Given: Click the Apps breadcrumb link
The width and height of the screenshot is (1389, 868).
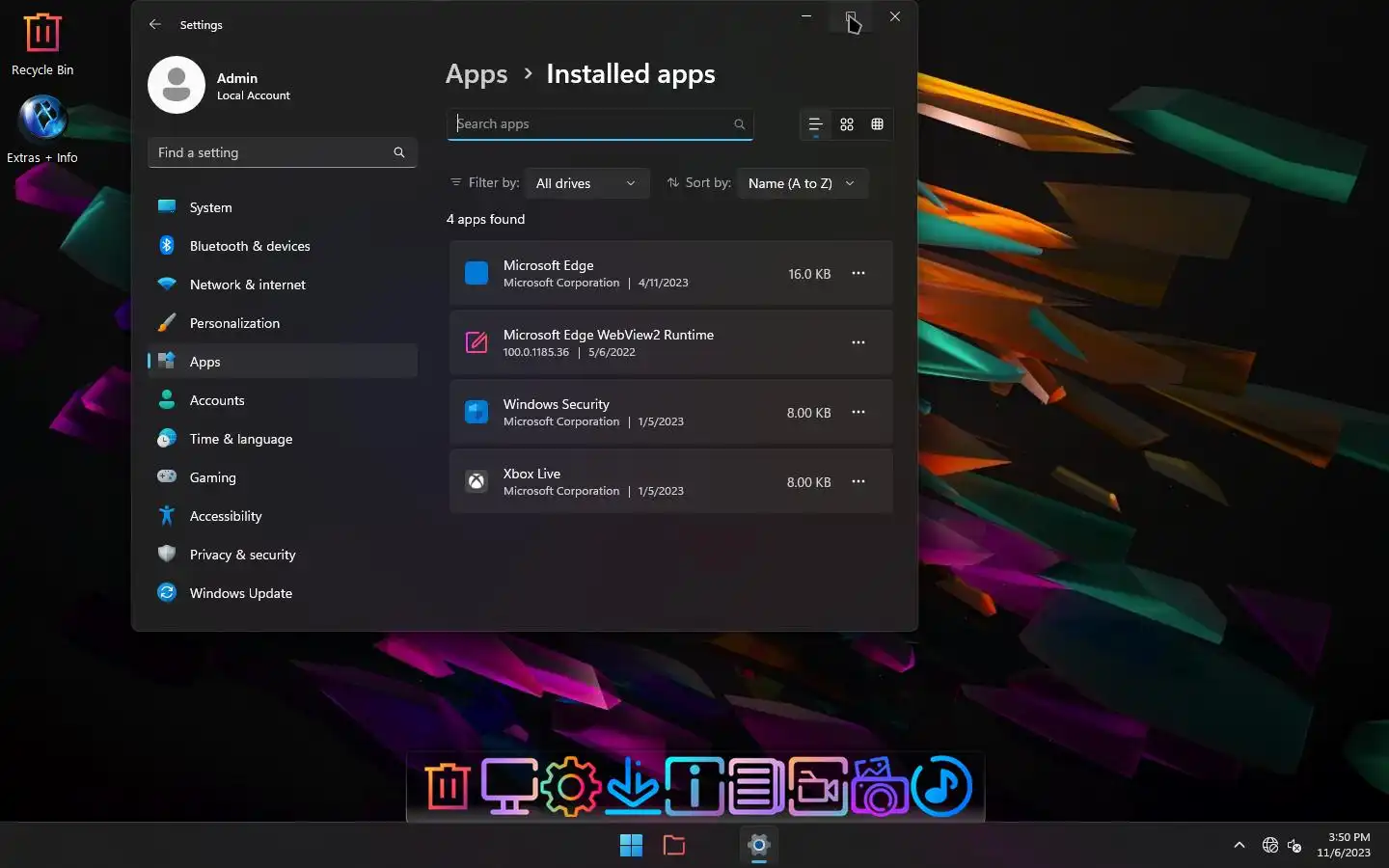Looking at the screenshot, I should coord(477,74).
